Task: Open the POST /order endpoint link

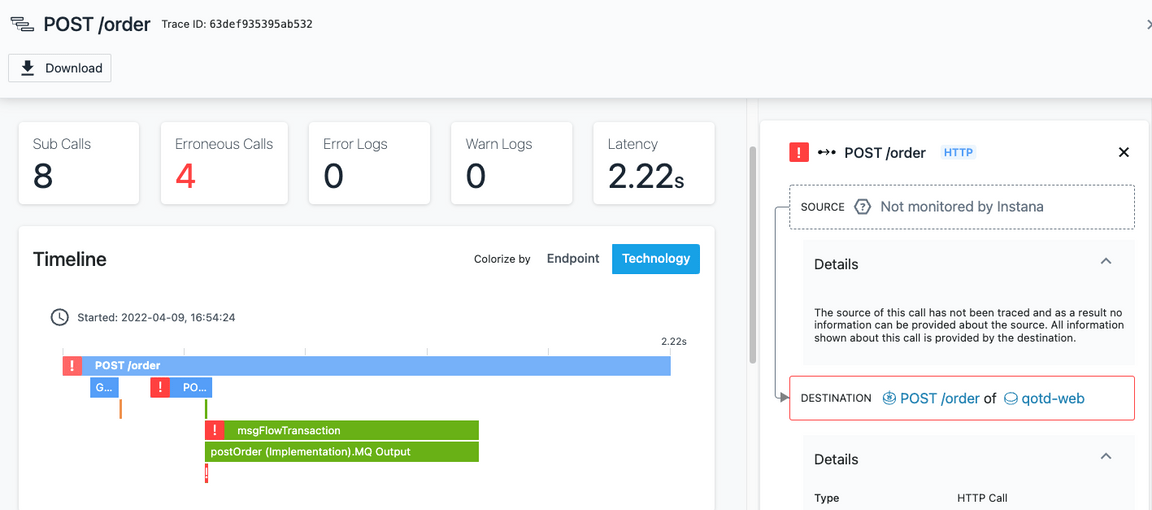Action: click(940, 398)
